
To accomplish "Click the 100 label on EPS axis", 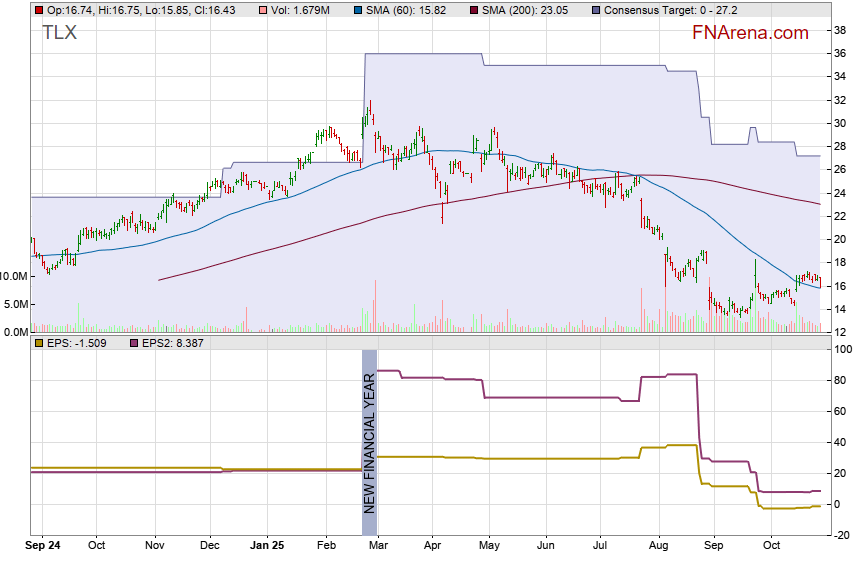I will click(843, 350).
